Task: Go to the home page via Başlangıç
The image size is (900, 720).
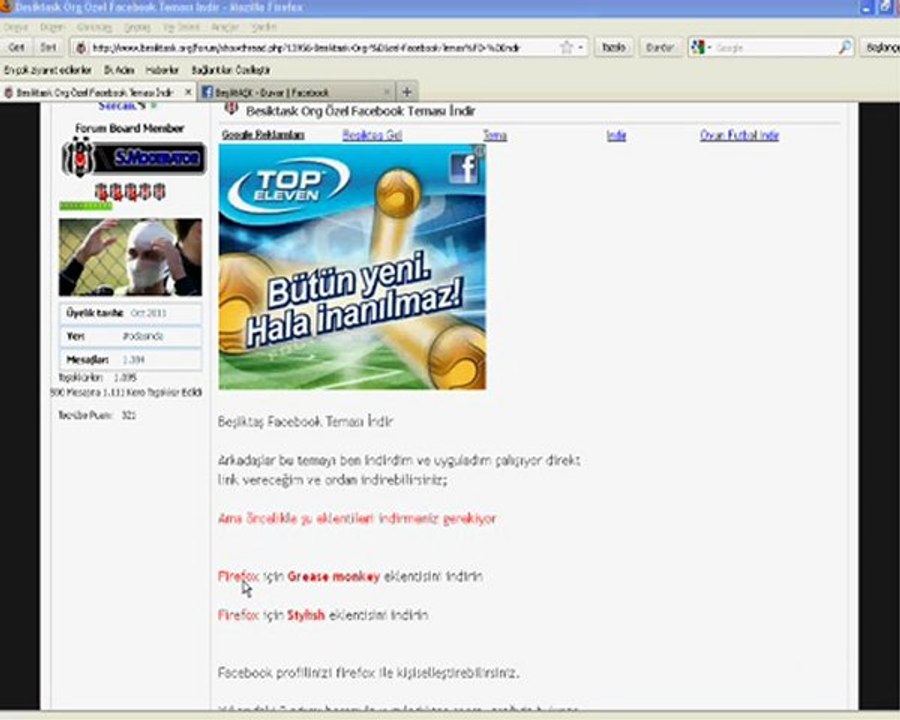Action: 880,48
